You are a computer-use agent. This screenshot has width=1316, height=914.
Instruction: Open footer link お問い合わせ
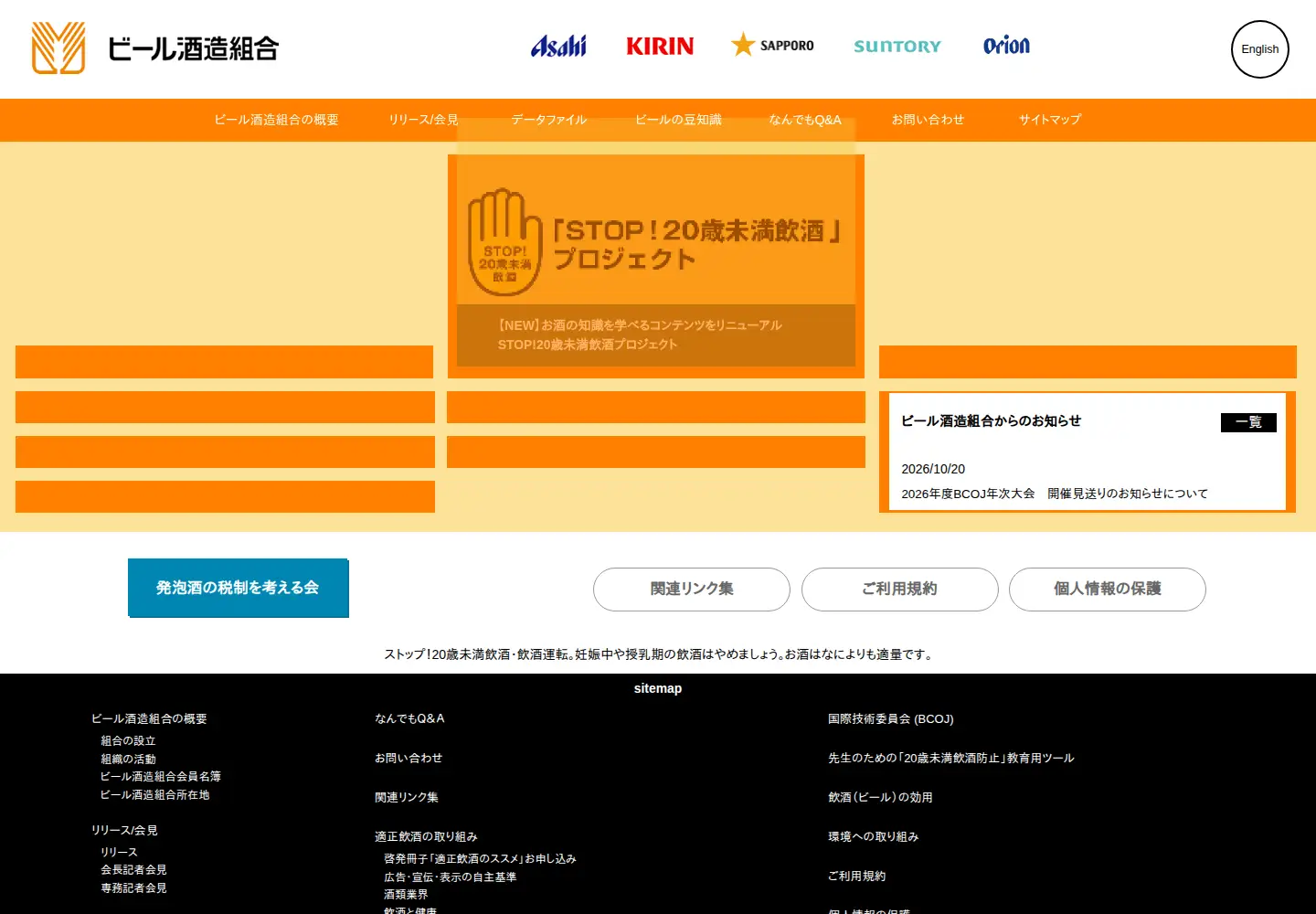(409, 759)
